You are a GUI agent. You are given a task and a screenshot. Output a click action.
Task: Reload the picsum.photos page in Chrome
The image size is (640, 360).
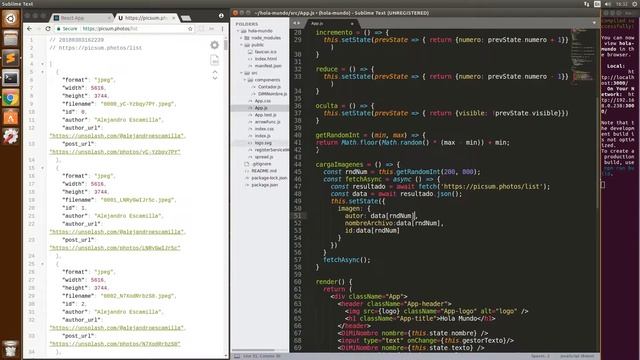click(48, 29)
